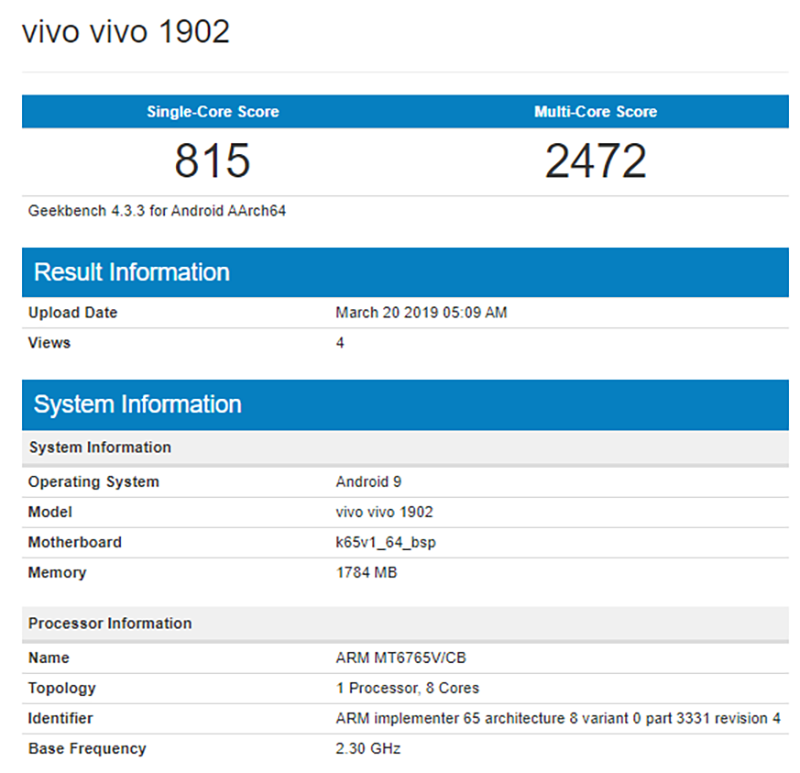
Task: Click the Topology label
Action: tap(62, 688)
